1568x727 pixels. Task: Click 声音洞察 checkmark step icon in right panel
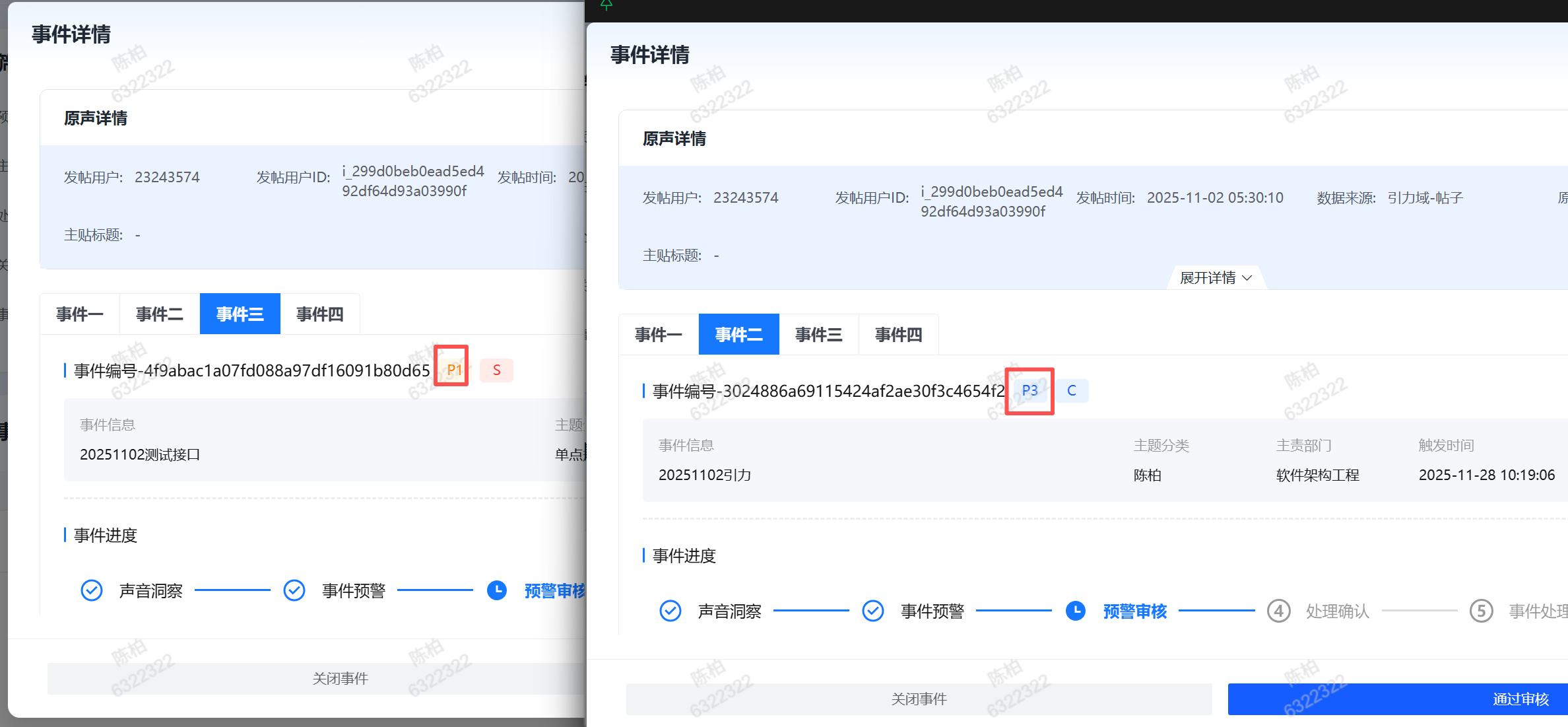[x=670, y=611]
